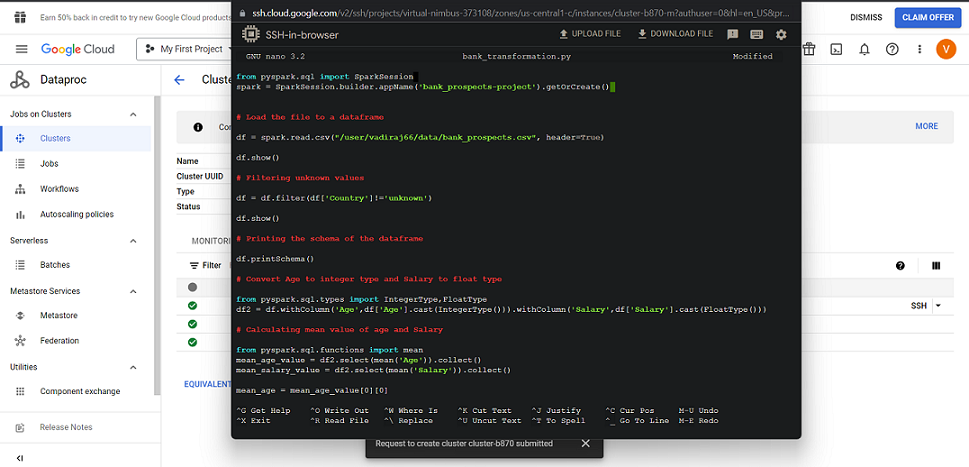Click the Dataproc service logo icon

(x=20, y=80)
